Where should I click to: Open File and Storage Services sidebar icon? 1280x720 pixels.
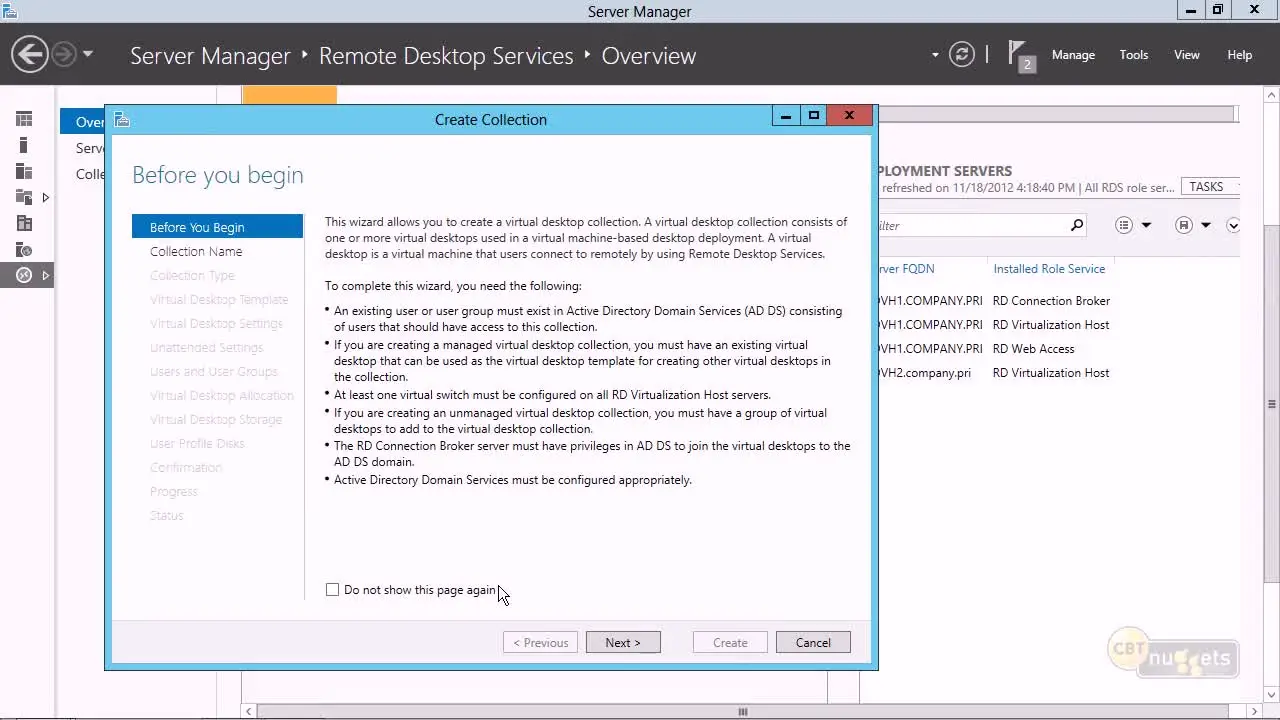pyautogui.click(x=24, y=197)
